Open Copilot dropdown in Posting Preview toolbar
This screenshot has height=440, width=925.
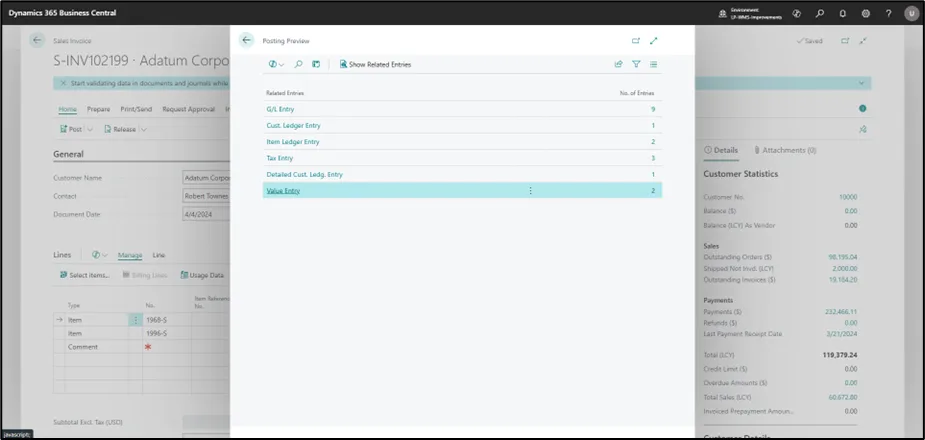coord(276,64)
